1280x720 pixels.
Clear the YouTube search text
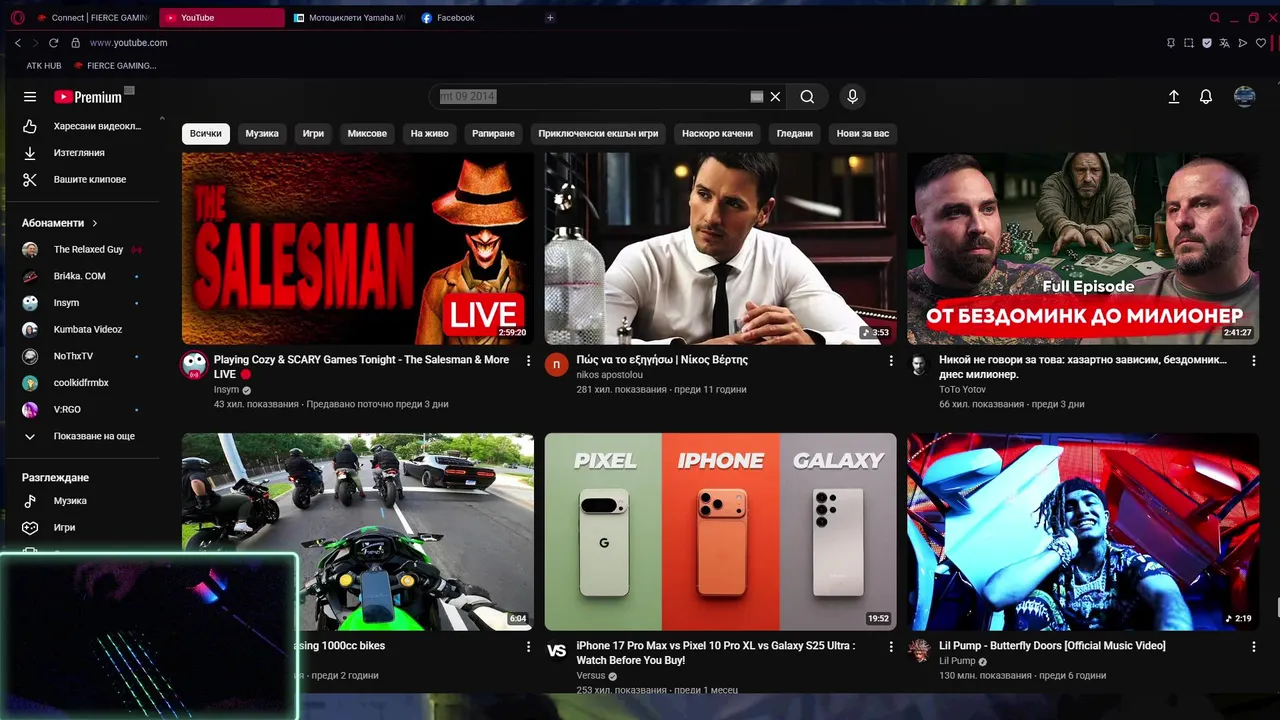tap(775, 97)
